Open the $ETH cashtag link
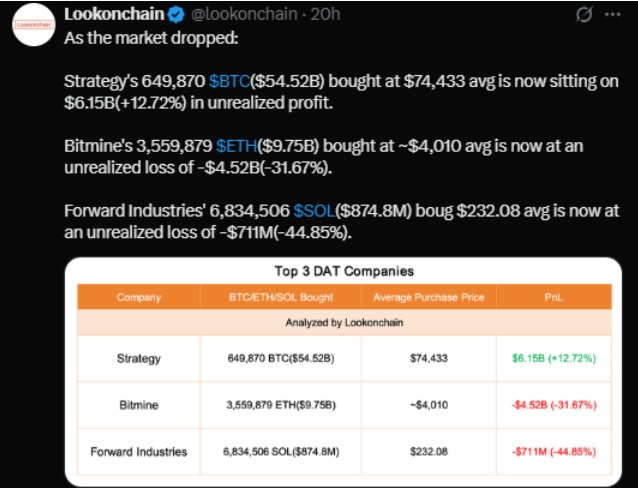Viewport: 638px width, 488px height. [x=236, y=146]
